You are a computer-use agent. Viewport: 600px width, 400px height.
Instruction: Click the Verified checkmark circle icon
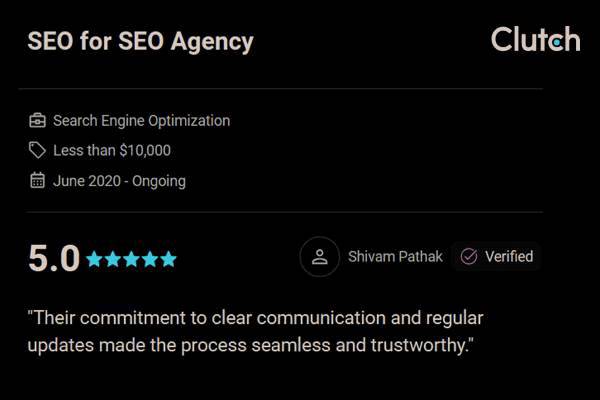[469, 257]
